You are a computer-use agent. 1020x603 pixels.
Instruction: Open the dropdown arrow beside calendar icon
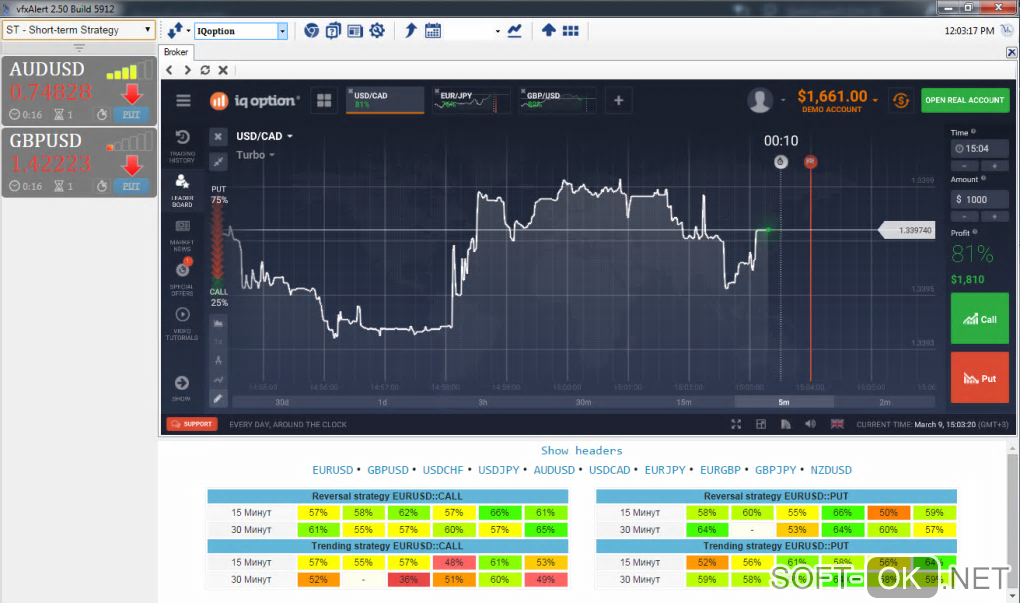pyautogui.click(x=498, y=31)
